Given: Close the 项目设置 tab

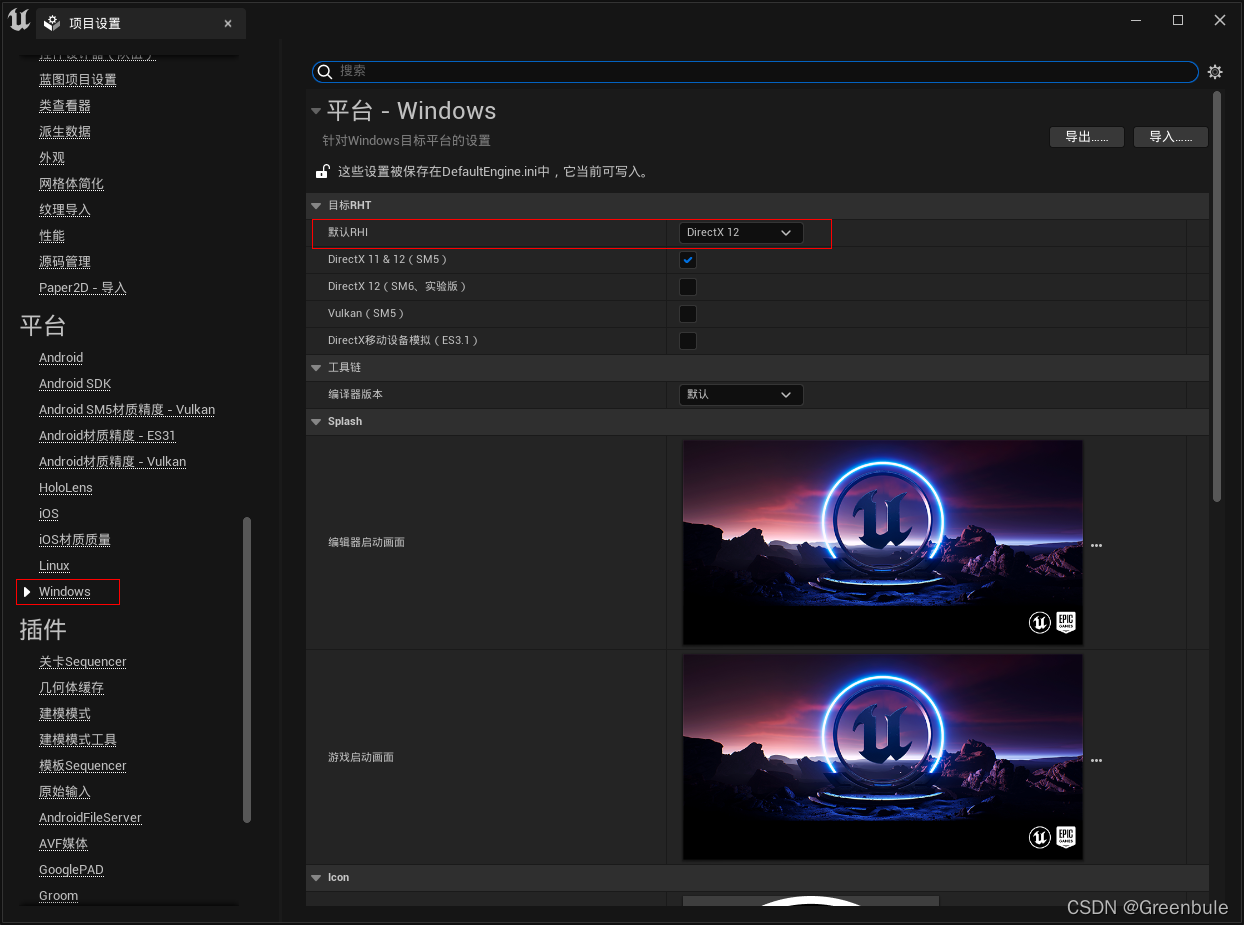Looking at the screenshot, I should tap(228, 23).
